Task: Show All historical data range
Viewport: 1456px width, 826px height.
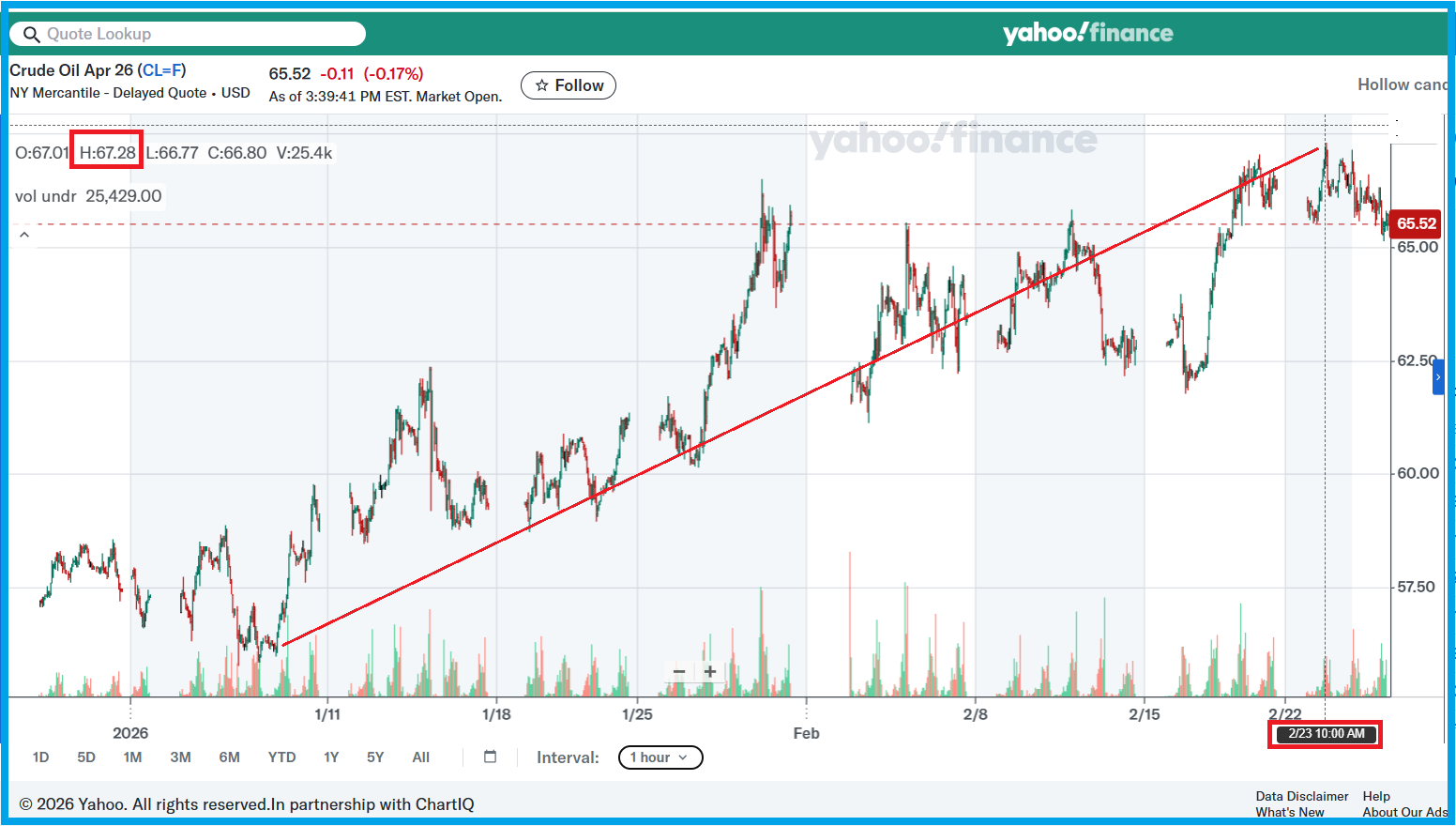Action: (x=420, y=757)
